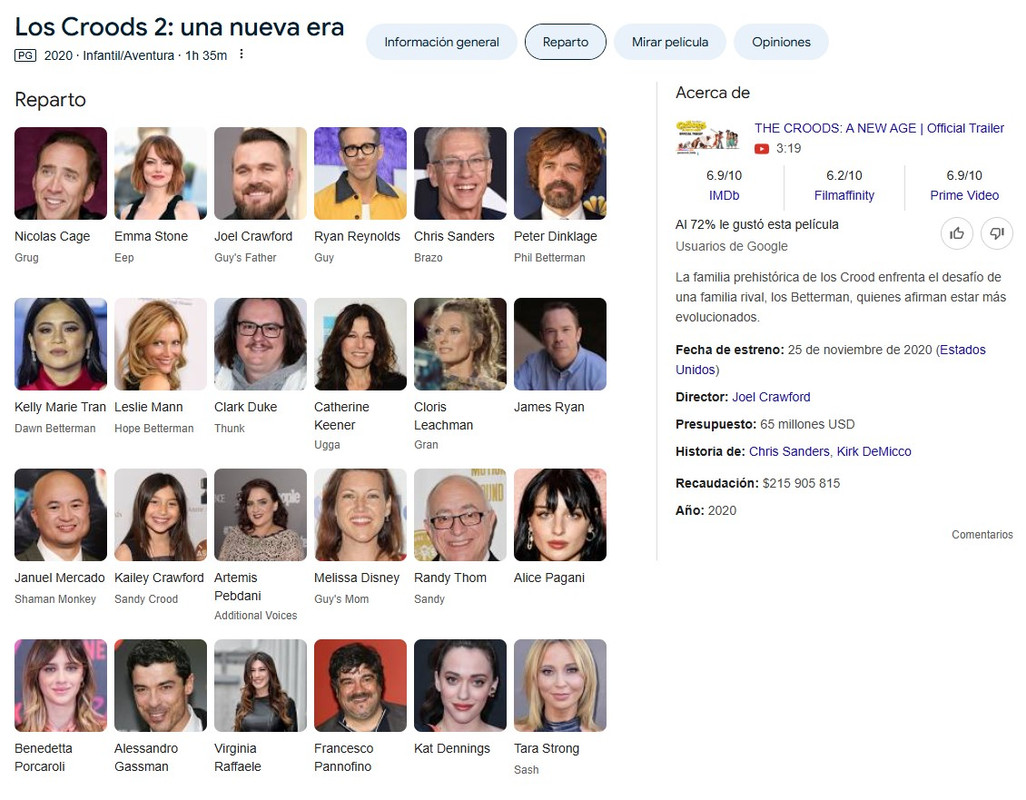Image resolution: width=1026 pixels, height=800 pixels.
Task: Click the Comentarios feedback link
Action: click(982, 534)
